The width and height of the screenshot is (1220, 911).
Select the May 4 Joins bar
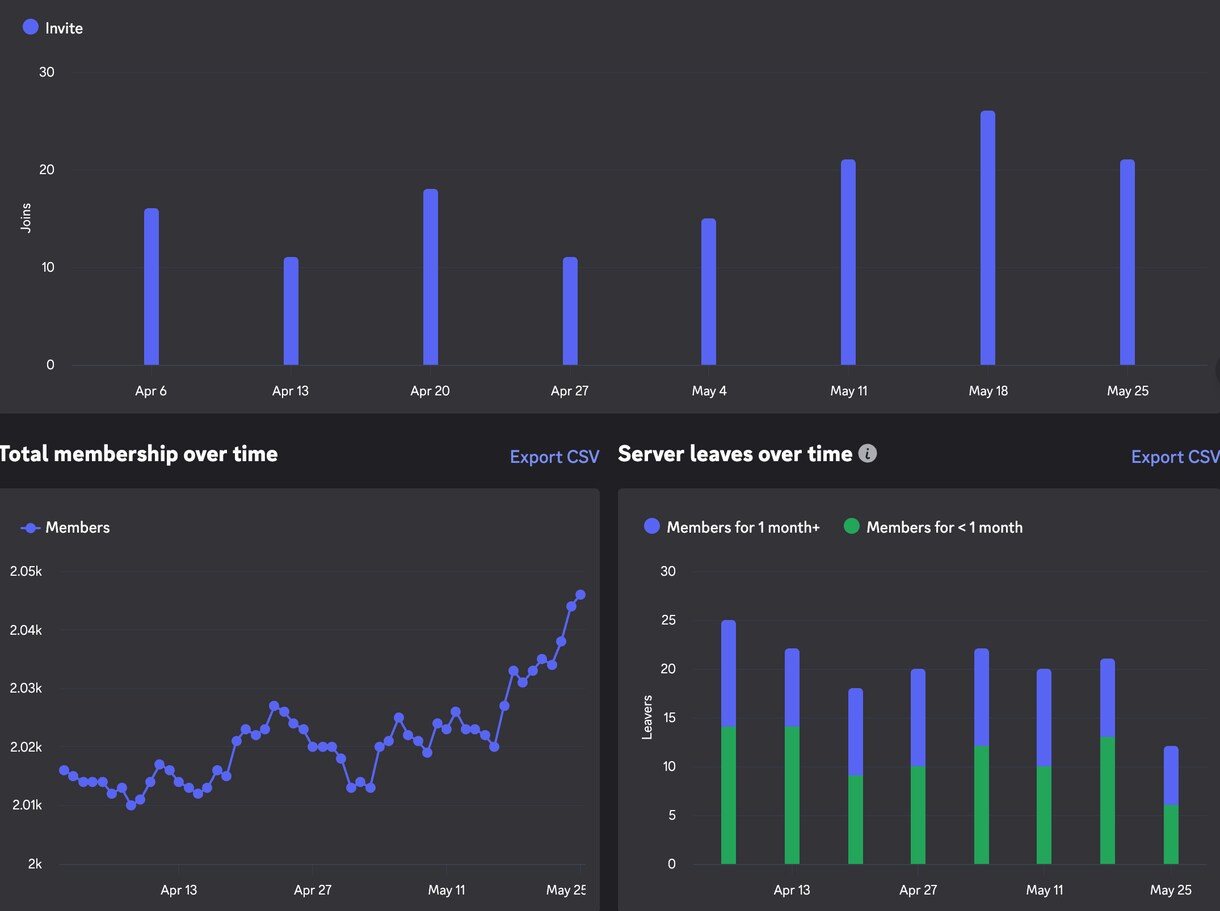pos(709,292)
